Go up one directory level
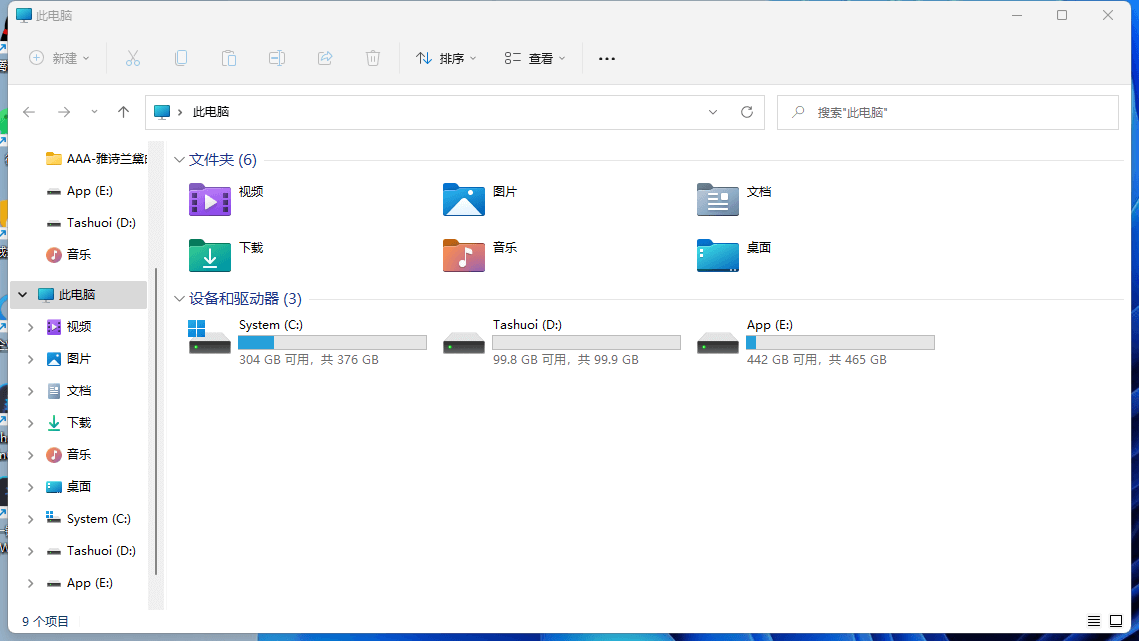 pos(123,112)
